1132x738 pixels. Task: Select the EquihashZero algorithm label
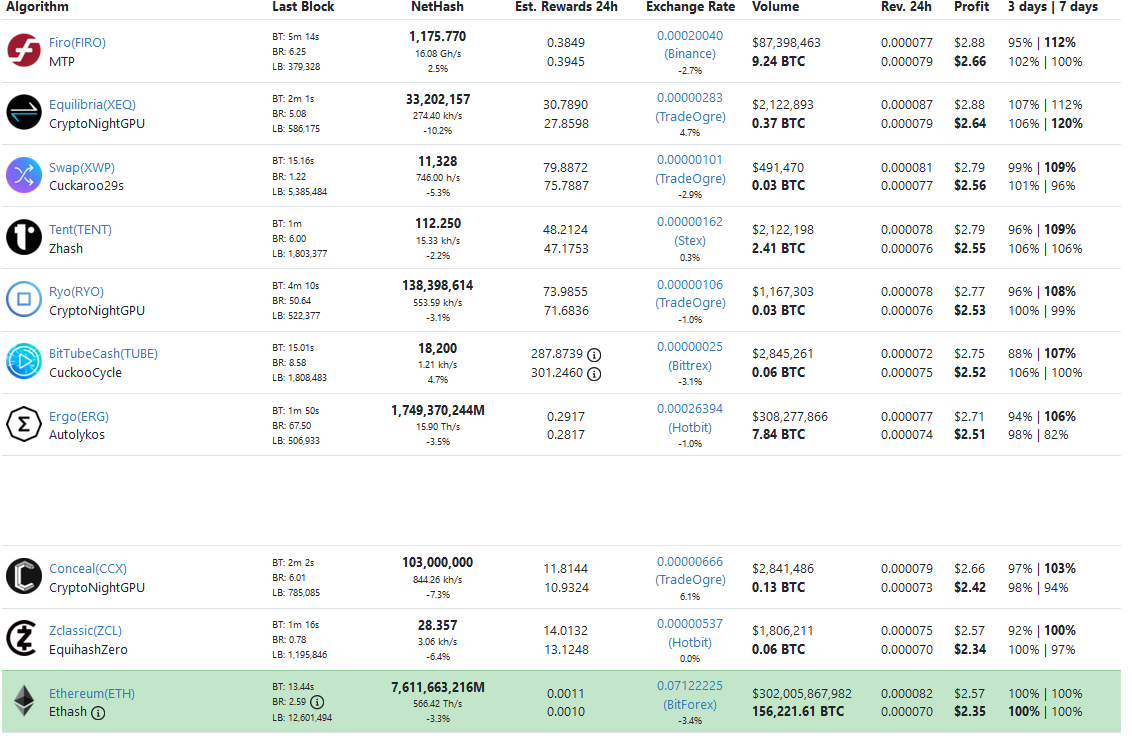88,650
